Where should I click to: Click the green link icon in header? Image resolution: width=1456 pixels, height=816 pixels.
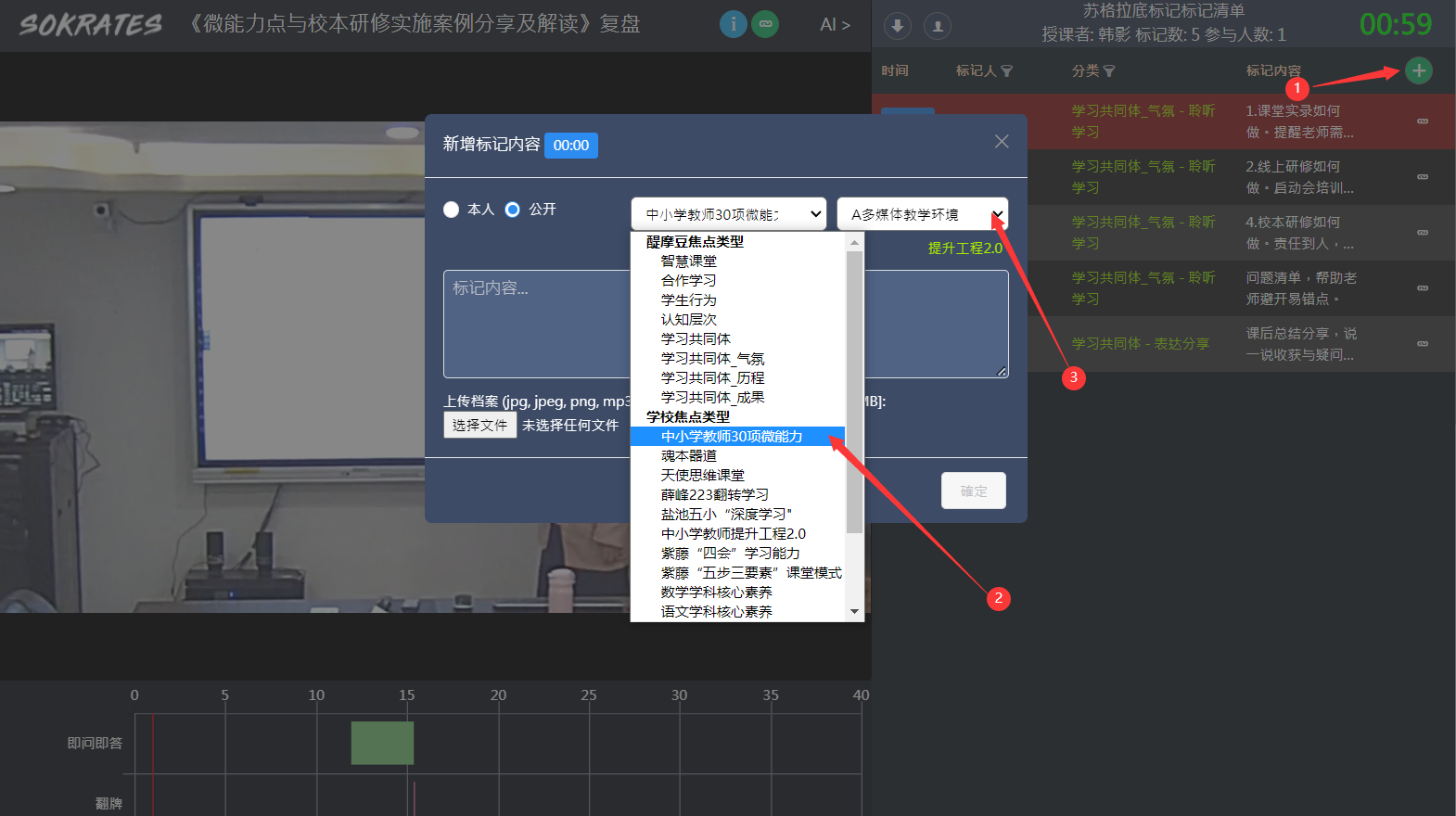tap(765, 24)
